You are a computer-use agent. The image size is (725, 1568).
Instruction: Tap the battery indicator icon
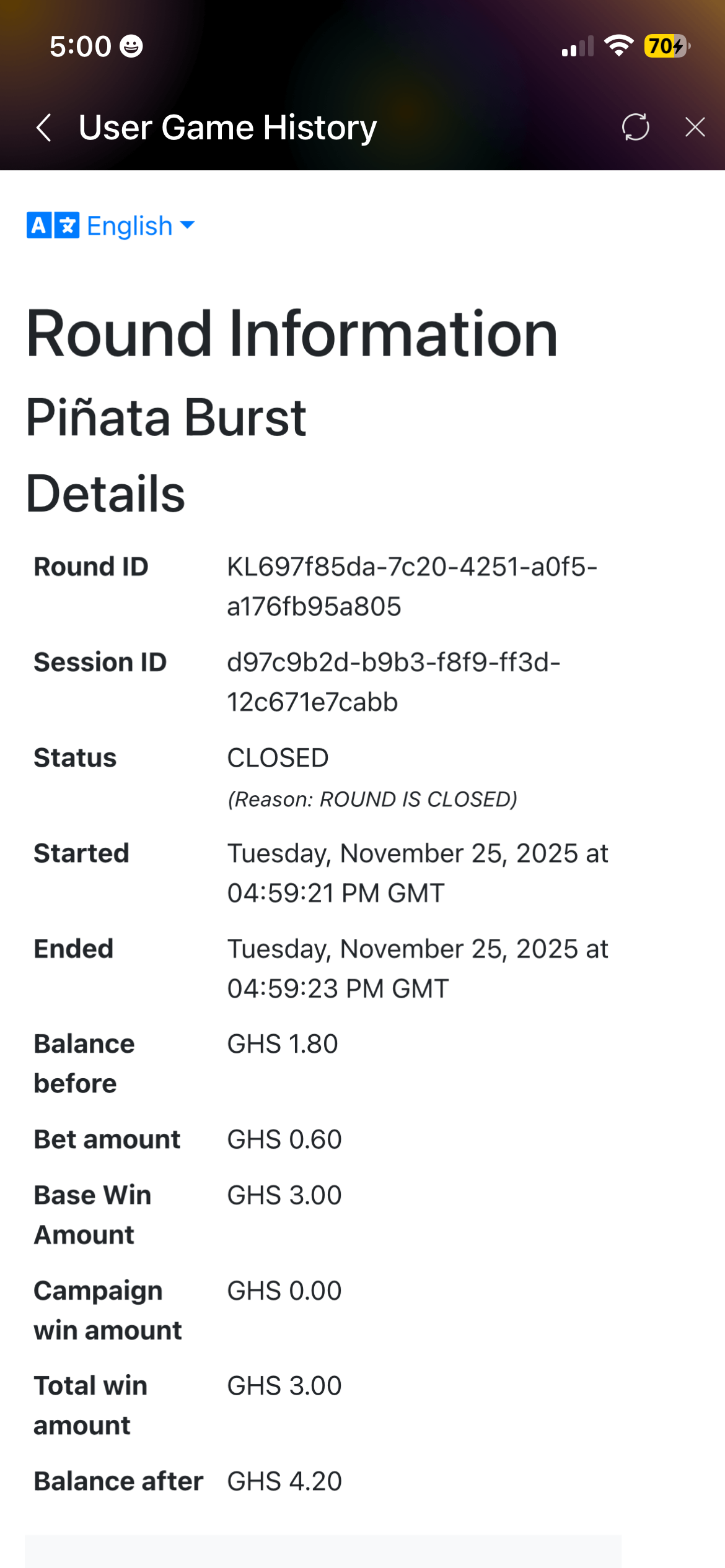tap(667, 46)
